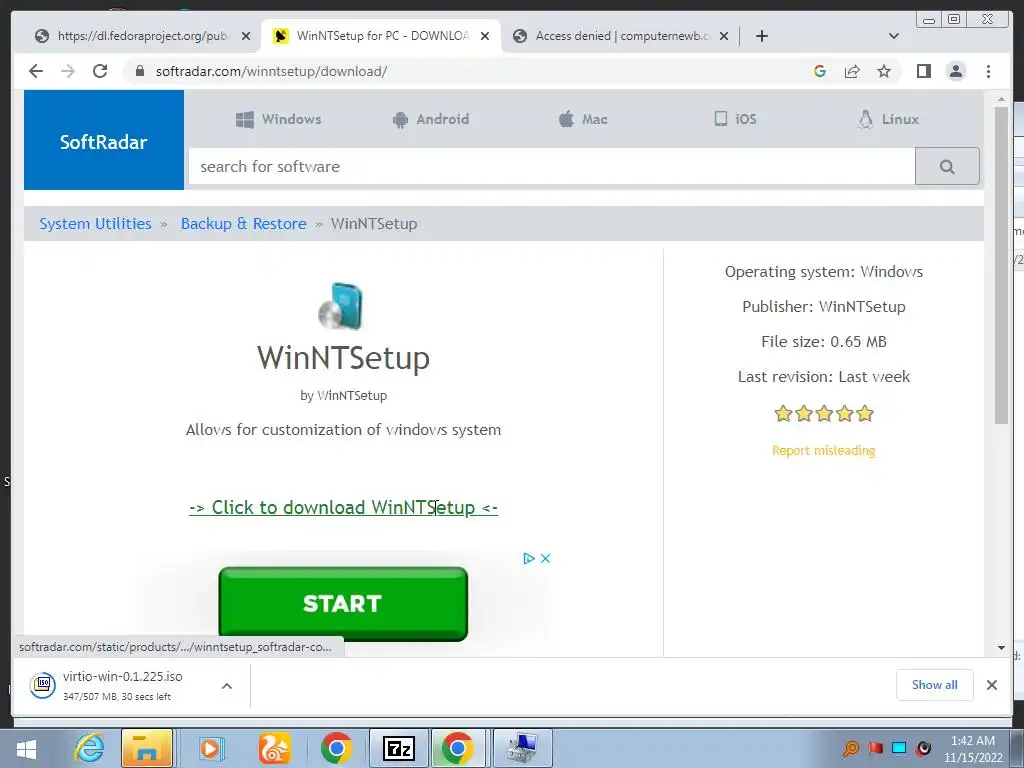The height and width of the screenshot is (768, 1024).
Task: Close the dl.fedoraproject.org tab
Action: pos(246,36)
